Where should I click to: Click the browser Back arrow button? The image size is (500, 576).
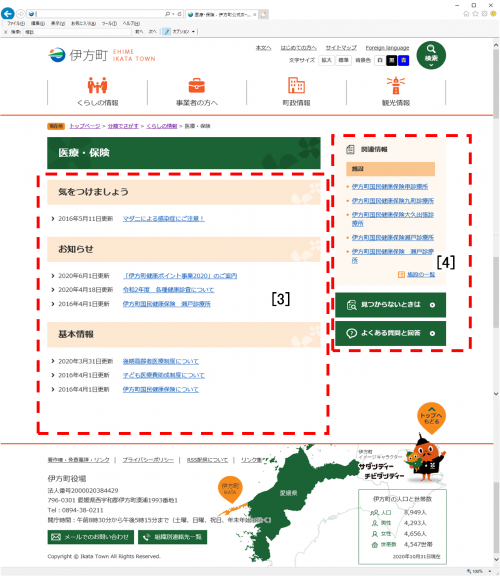point(8,14)
